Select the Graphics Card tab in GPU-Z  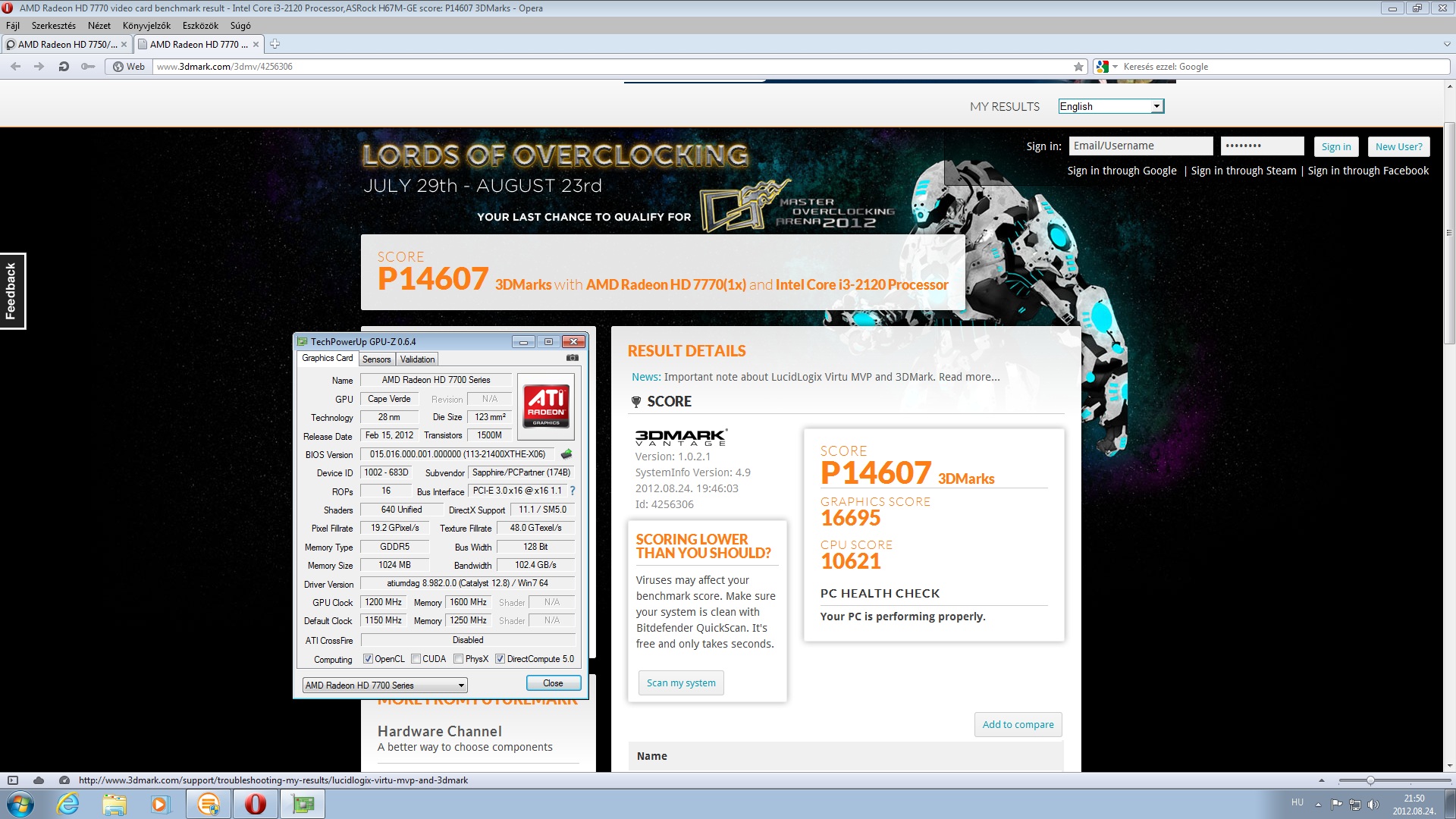[328, 358]
